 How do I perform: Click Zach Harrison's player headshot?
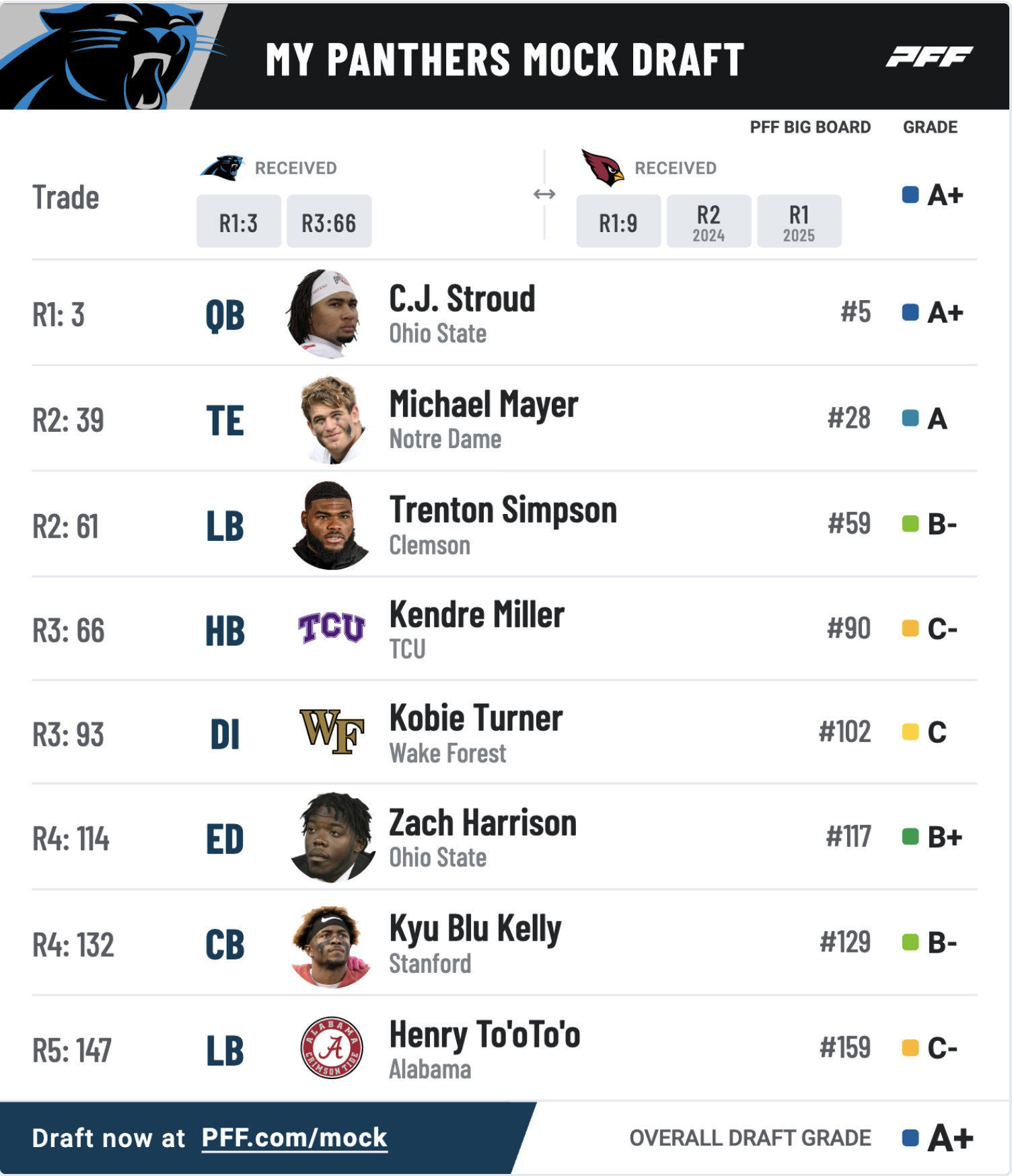333,838
